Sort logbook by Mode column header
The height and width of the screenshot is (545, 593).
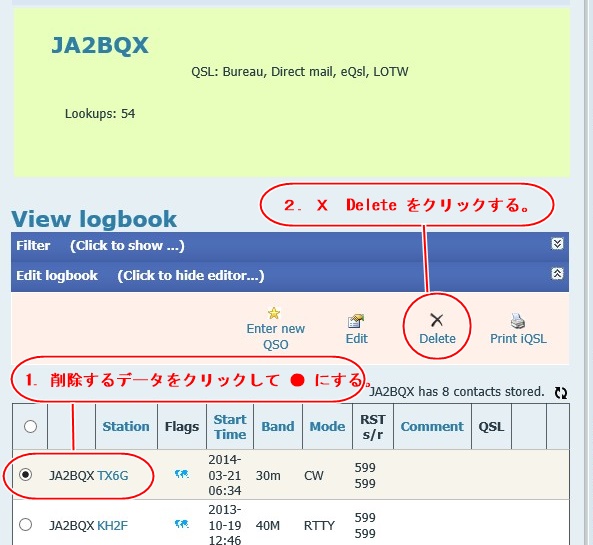point(327,427)
